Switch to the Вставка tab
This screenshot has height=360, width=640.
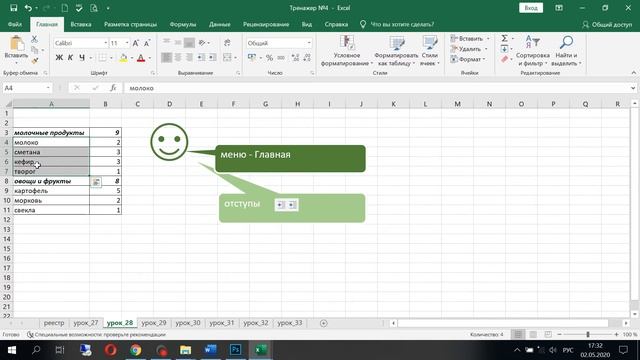[81, 24]
